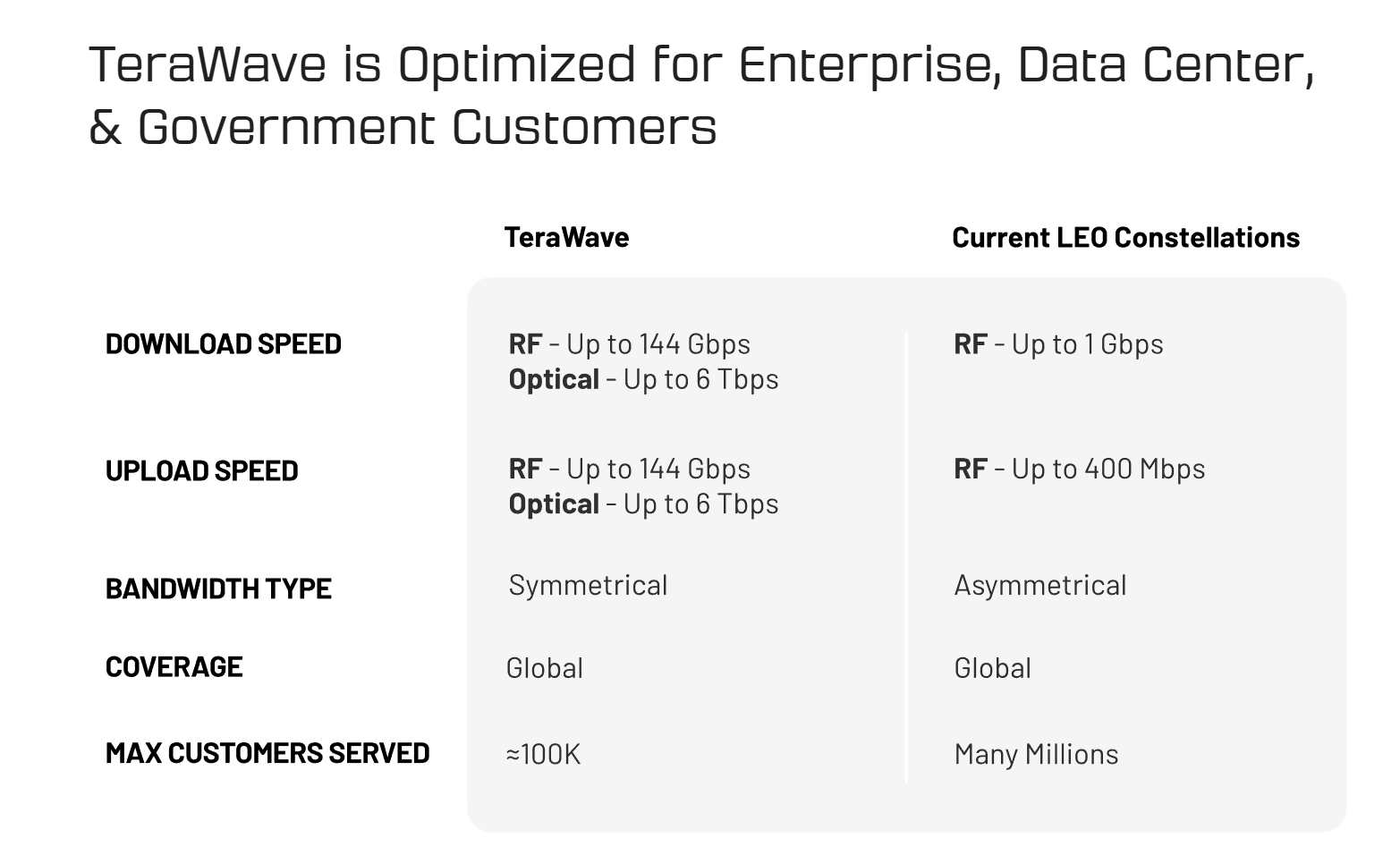Screen dimensions: 1400x855
Task: Click the LEO 'RF - Up to 1 Gbps' value
Action: point(1058,343)
